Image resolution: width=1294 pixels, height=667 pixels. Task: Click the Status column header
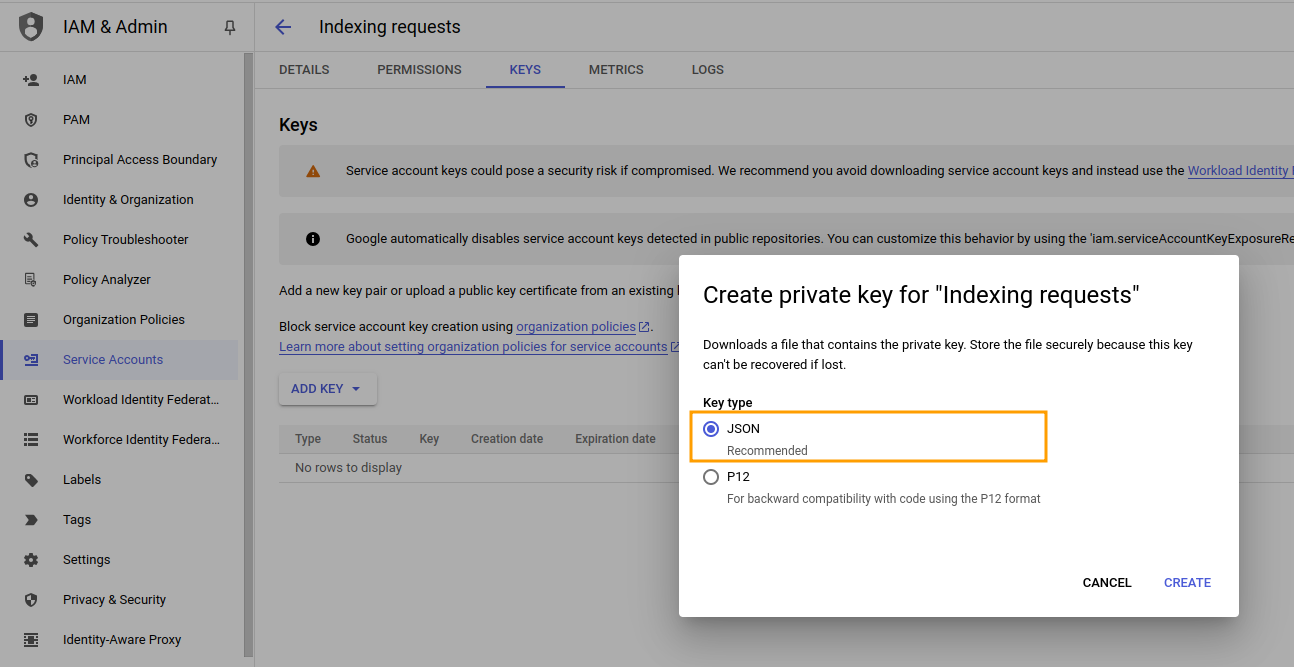point(370,439)
